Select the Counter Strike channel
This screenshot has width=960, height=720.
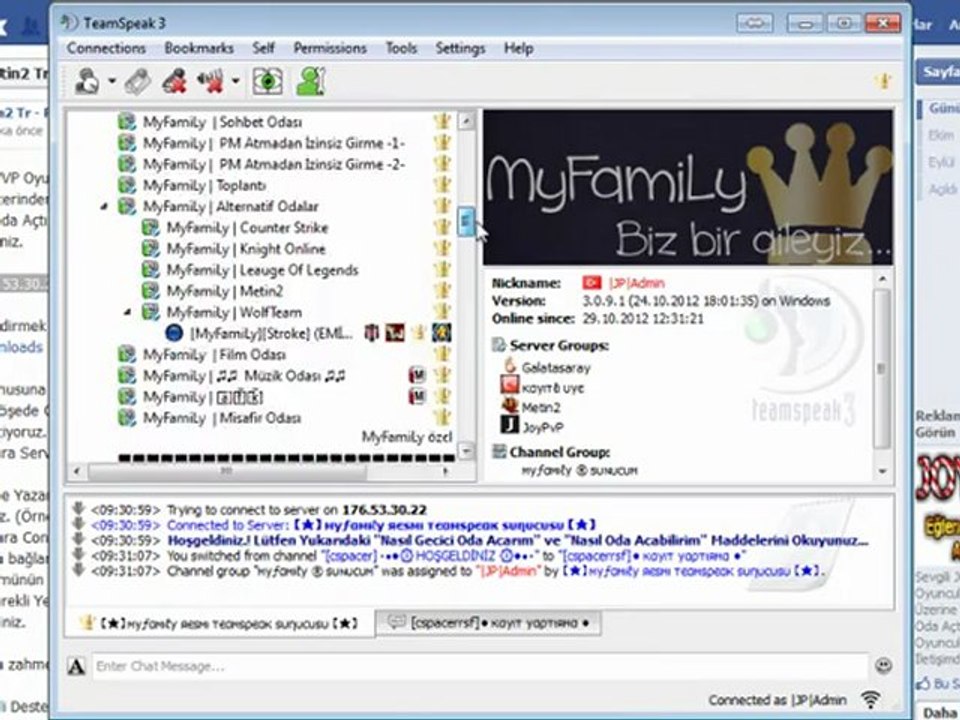(247, 228)
